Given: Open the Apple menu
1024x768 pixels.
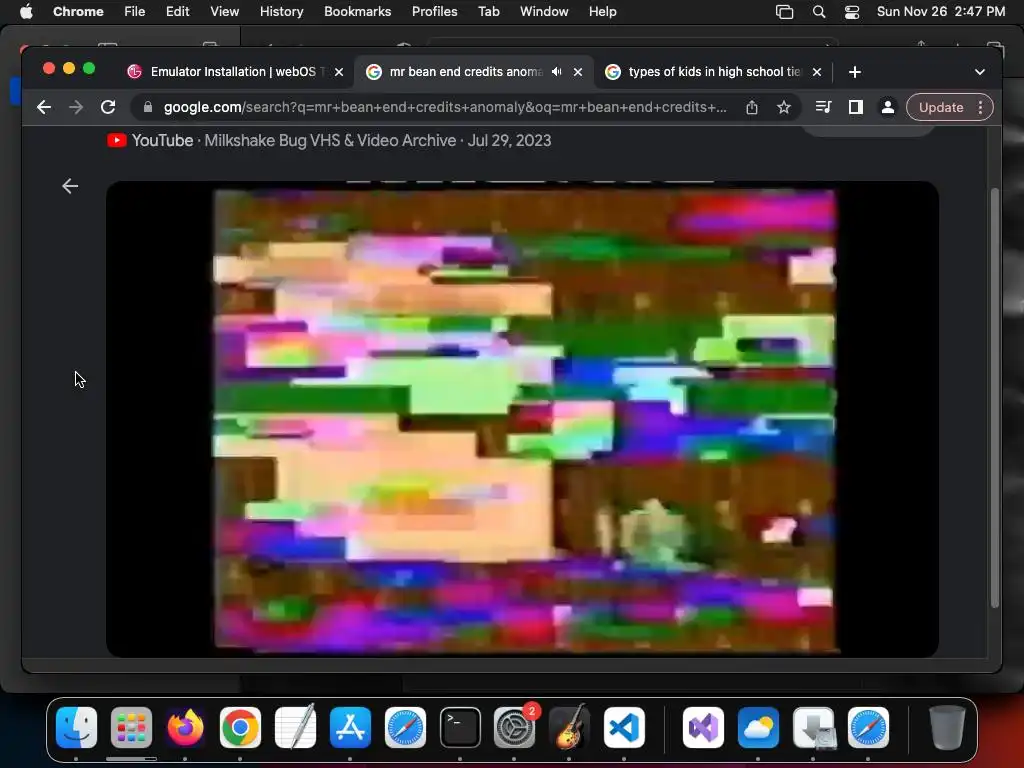Looking at the screenshot, I should point(26,12).
